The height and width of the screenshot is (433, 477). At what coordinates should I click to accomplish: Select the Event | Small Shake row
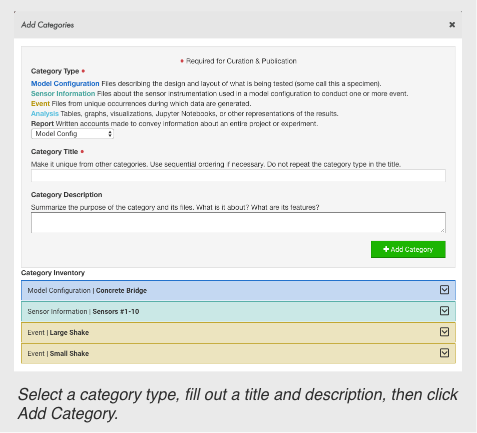[238, 353]
